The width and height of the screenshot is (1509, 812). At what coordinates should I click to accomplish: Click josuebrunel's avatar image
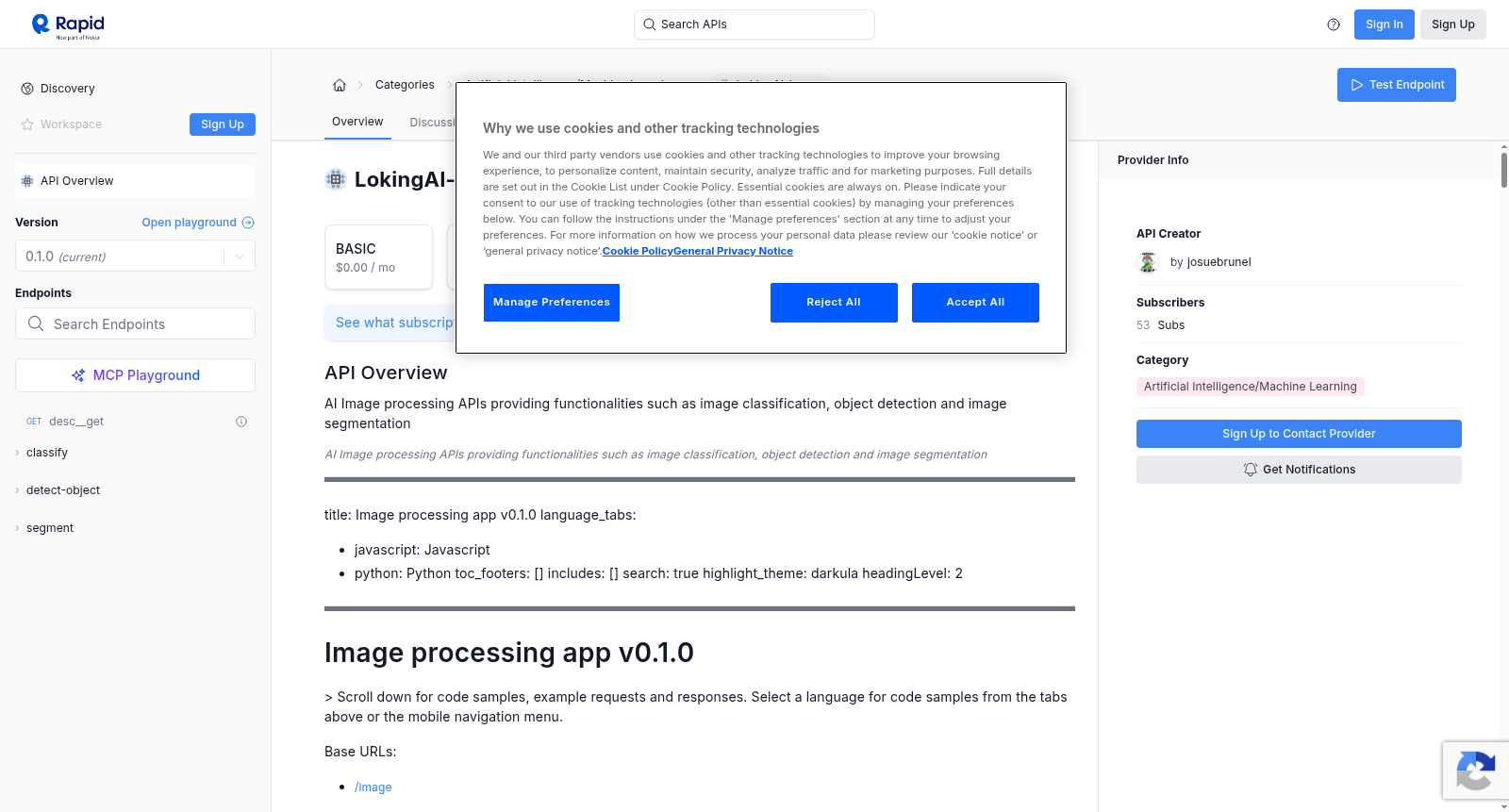(x=1148, y=262)
